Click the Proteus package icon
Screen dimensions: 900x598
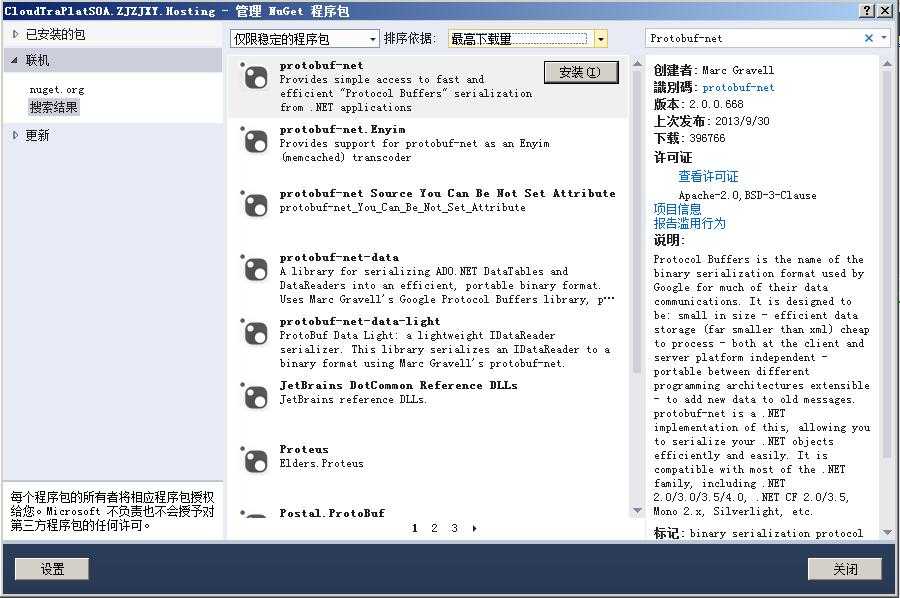(x=255, y=460)
